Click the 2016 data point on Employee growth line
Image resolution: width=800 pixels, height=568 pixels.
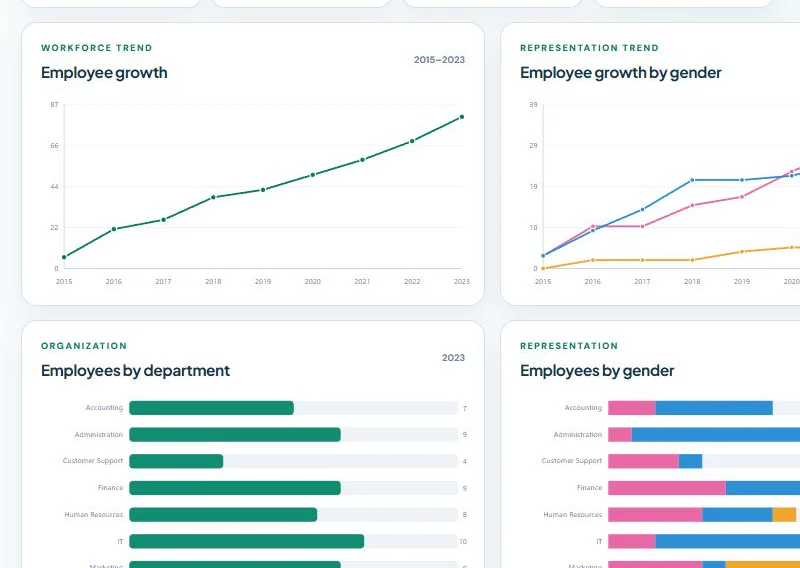tap(114, 229)
